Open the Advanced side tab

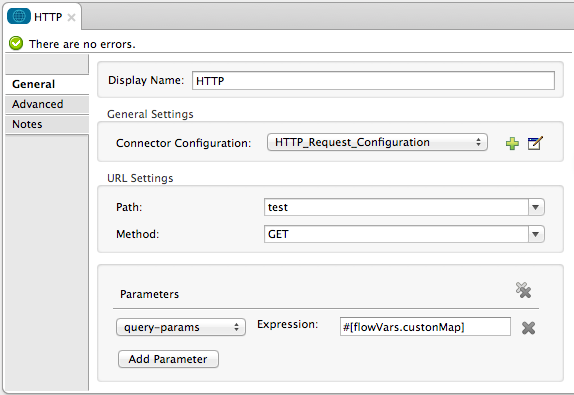point(47,104)
